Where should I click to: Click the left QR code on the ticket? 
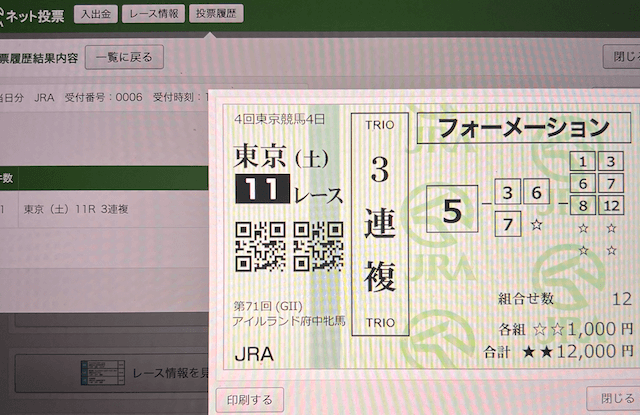tap(260, 247)
